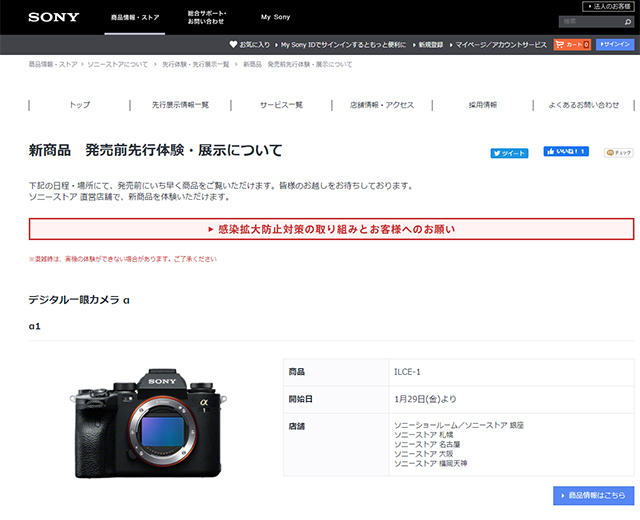Click ソニーストアについて breadcrumb link
This screenshot has width=640, height=520.
click(x=121, y=64)
